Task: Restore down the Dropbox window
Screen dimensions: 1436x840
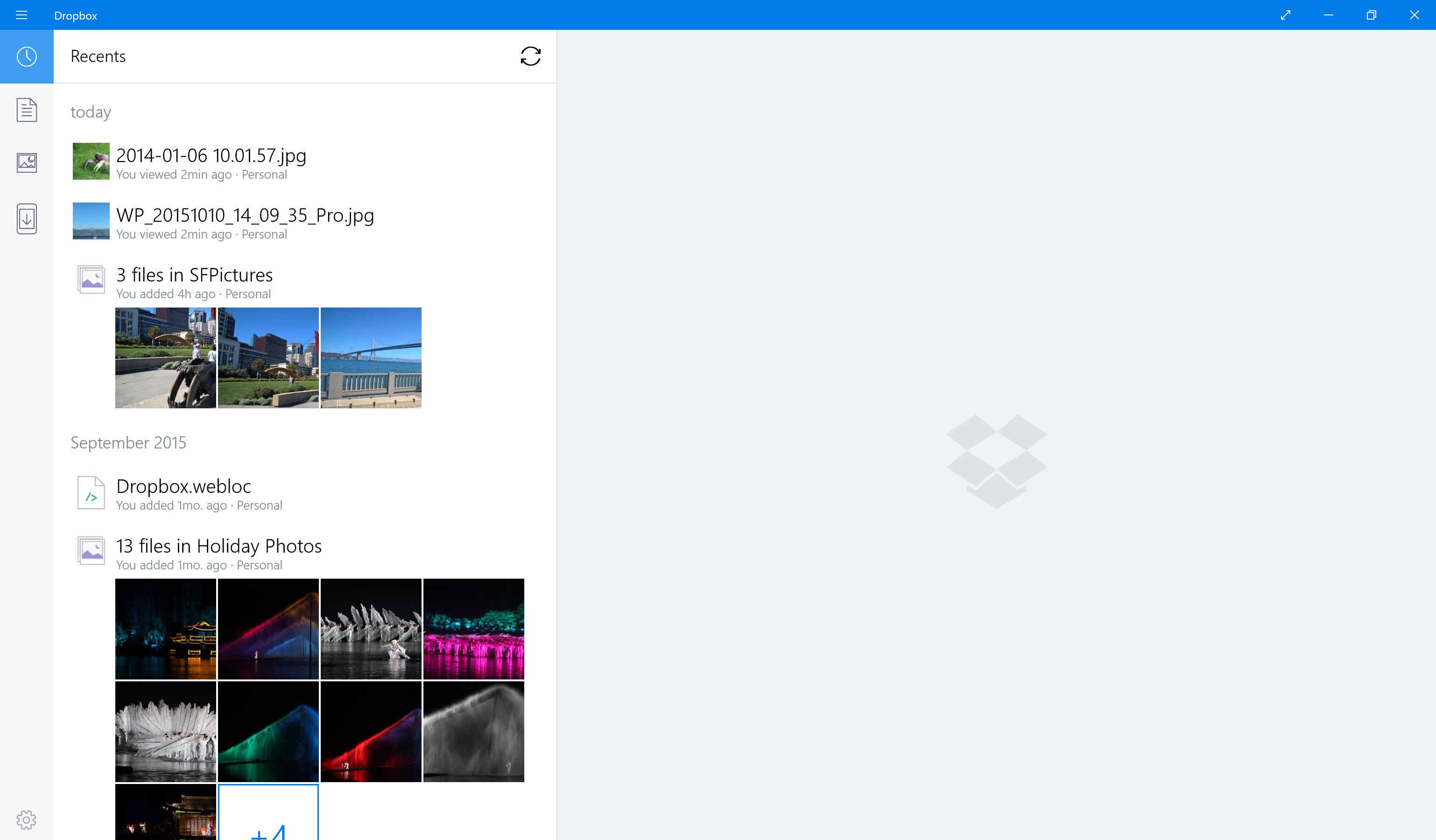Action: 1371,15
